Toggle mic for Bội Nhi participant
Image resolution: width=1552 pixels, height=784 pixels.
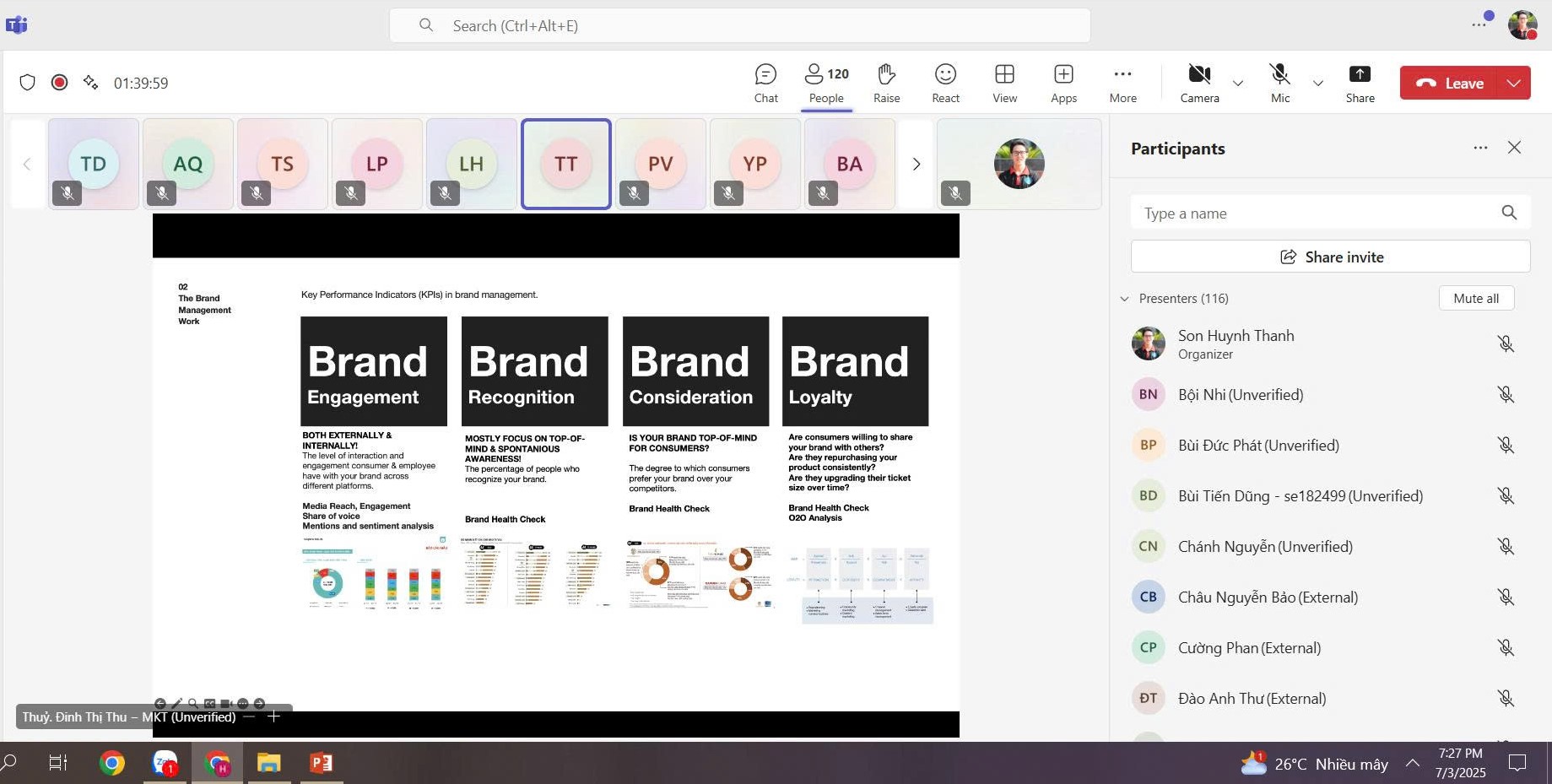(1505, 395)
